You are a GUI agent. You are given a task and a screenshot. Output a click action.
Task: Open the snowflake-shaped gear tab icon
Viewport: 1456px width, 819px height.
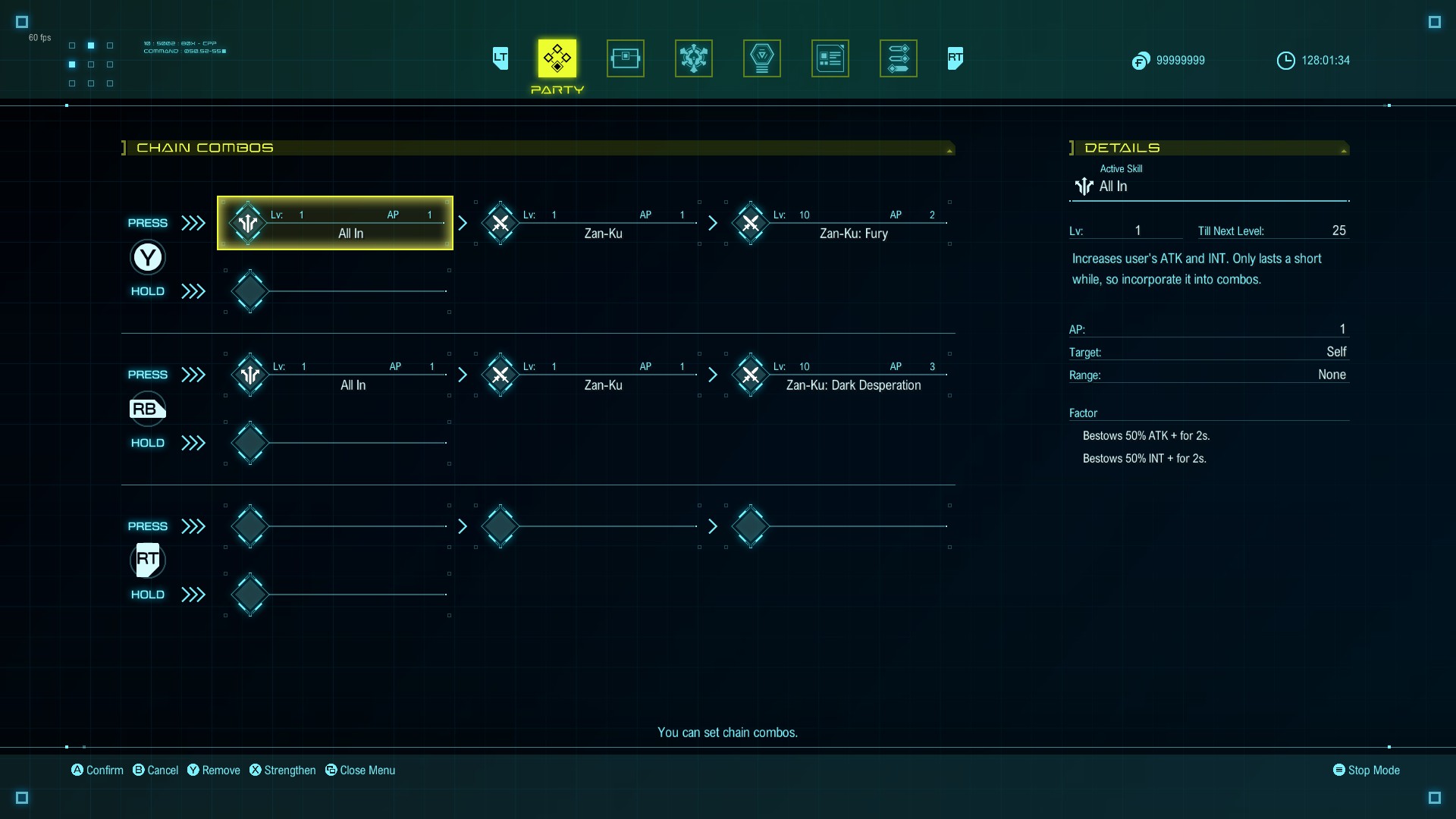tap(693, 58)
